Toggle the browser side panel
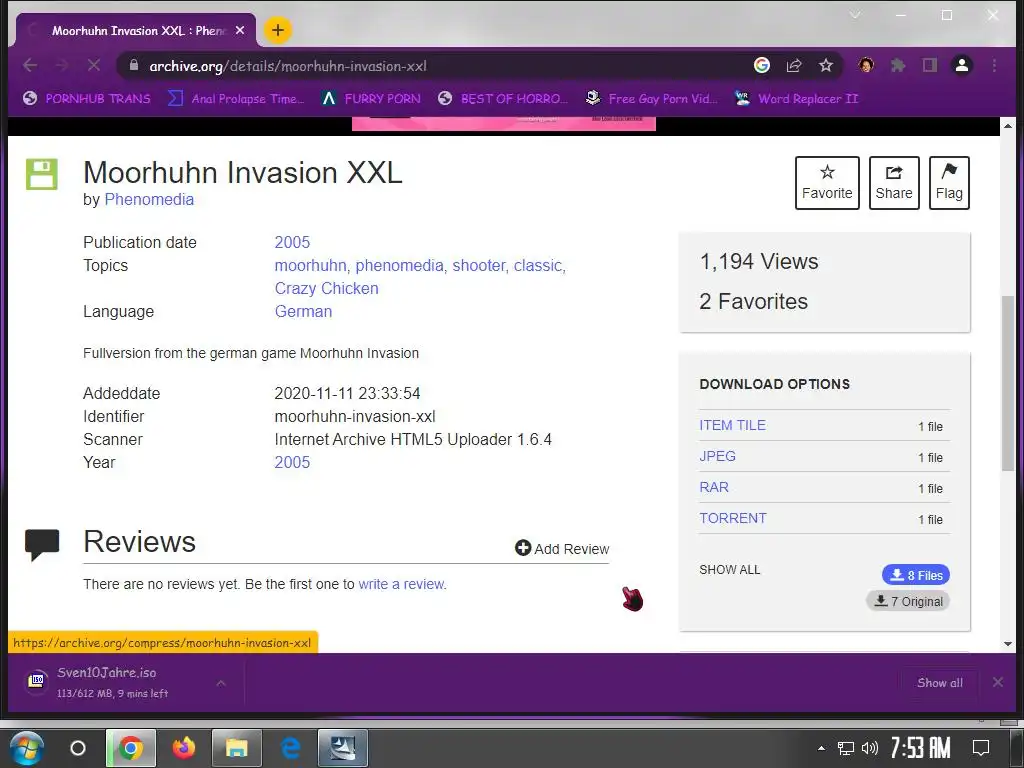This screenshot has width=1024, height=768. pos(929,65)
